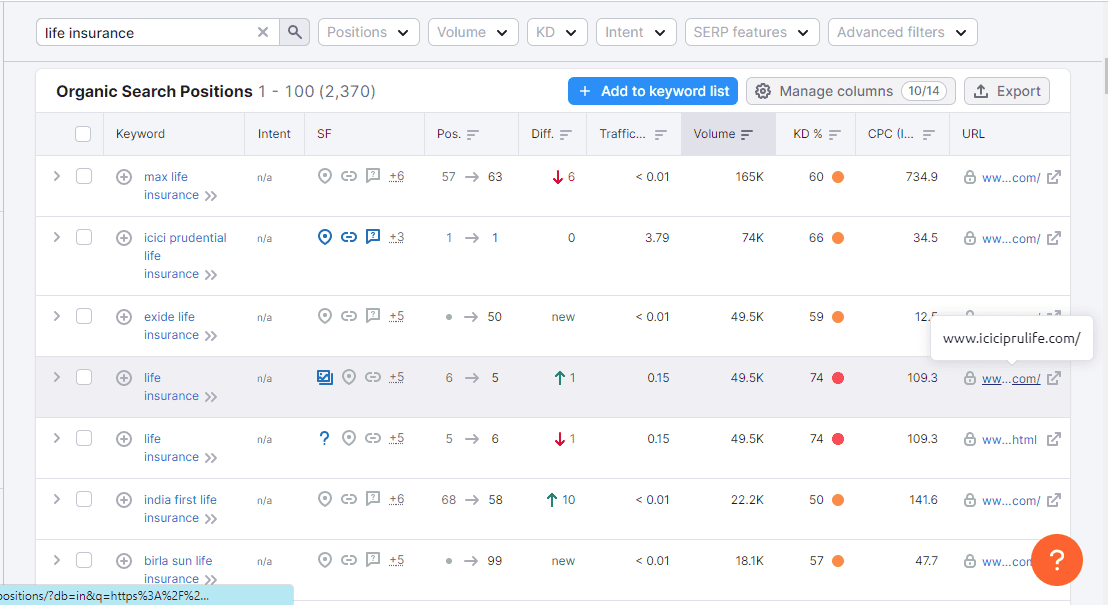Click the 22.2K volume value
Image resolution: width=1108 pixels, height=605 pixels.
(748, 500)
